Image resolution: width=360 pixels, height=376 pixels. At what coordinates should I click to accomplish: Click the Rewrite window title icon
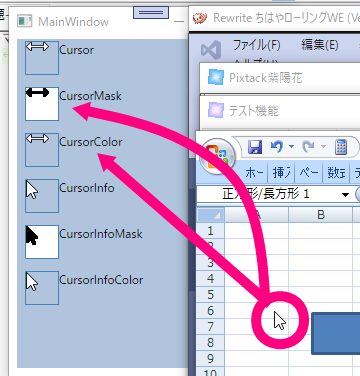(200, 18)
